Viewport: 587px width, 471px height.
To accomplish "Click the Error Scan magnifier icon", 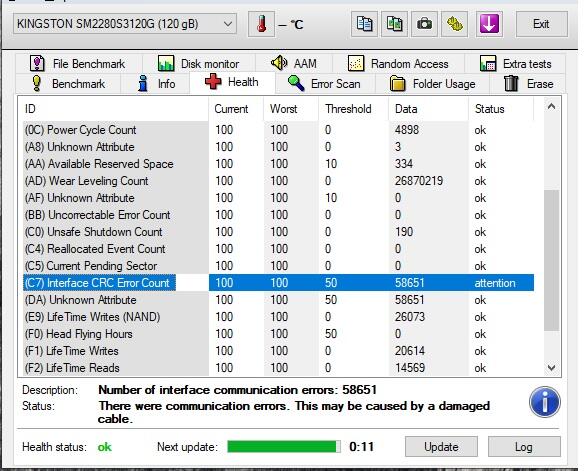I will point(296,83).
